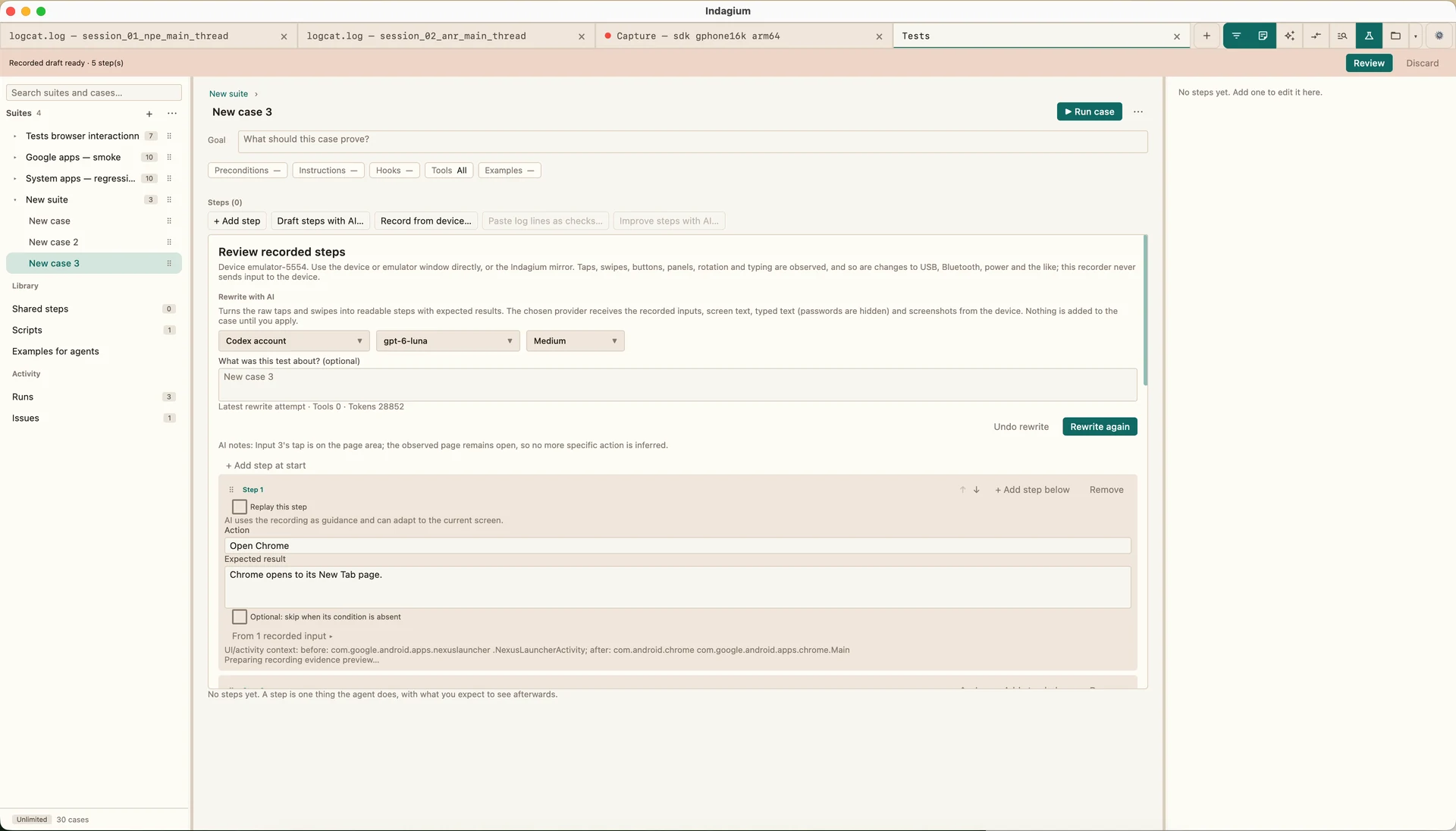Open the AI sparkles icon in toolbar
Screen dimensions: 1456x831
pyautogui.click(x=1289, y=36)
